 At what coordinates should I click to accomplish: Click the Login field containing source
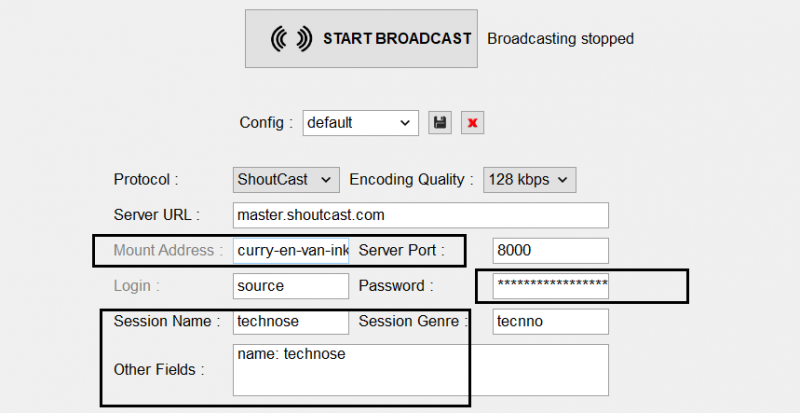click(x=291, y=286)
